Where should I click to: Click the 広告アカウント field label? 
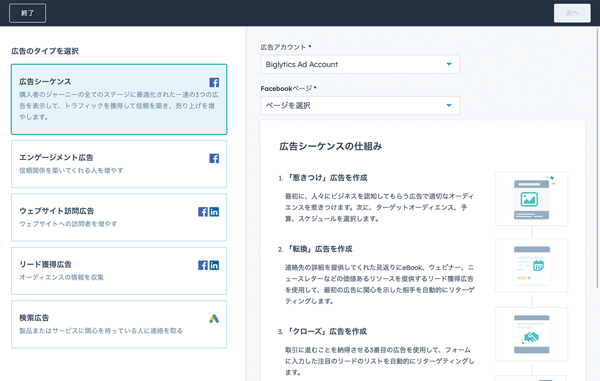tap(283, 47)
